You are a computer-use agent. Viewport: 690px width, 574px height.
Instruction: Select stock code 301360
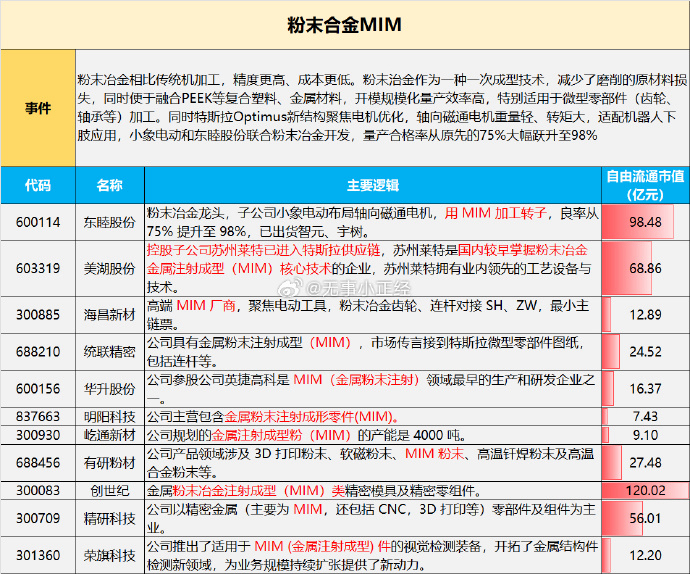pyautogui.click(x=38, y=555)
